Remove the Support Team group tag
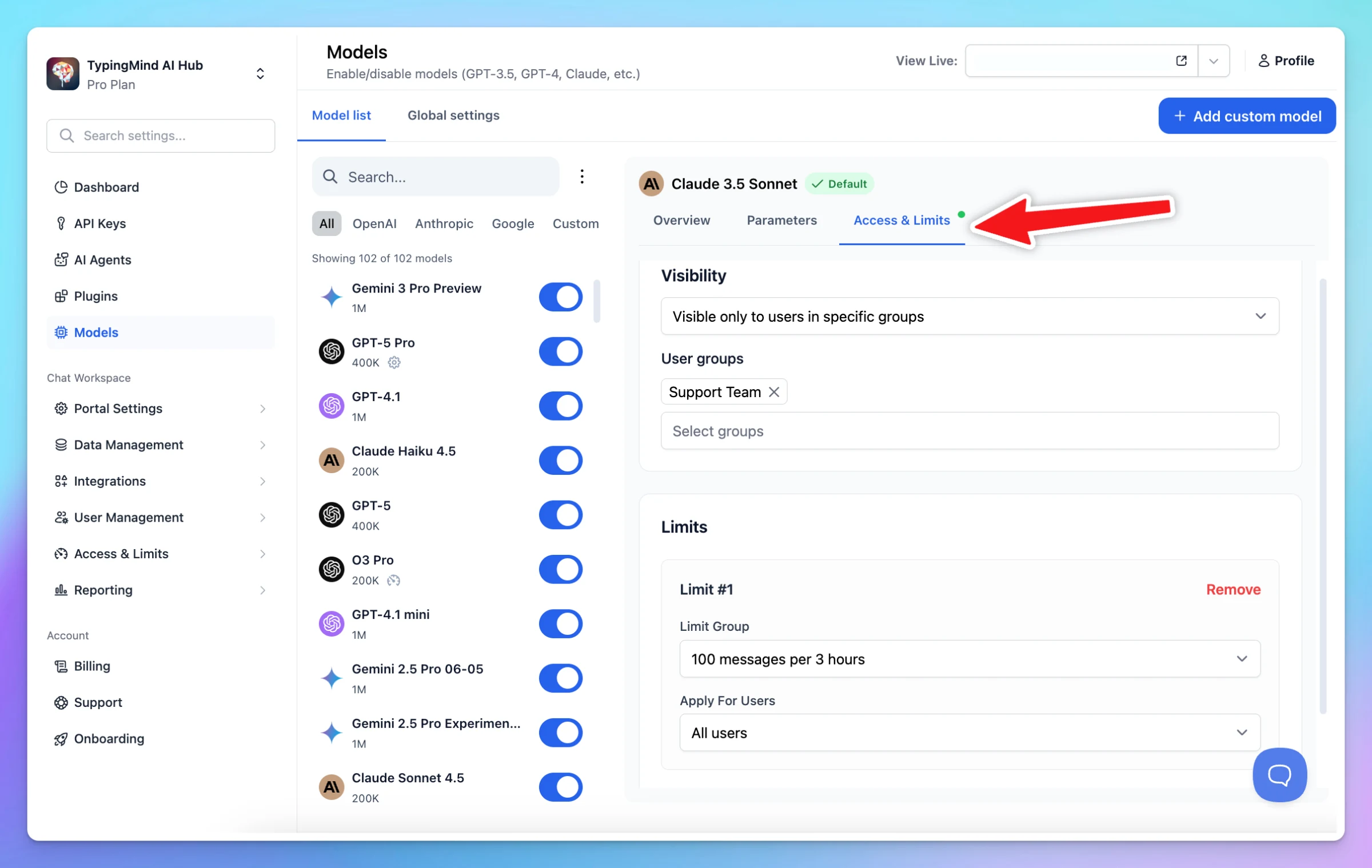Image resolution: width=1372 pixels, height=868 pixels. coord(773,392)
